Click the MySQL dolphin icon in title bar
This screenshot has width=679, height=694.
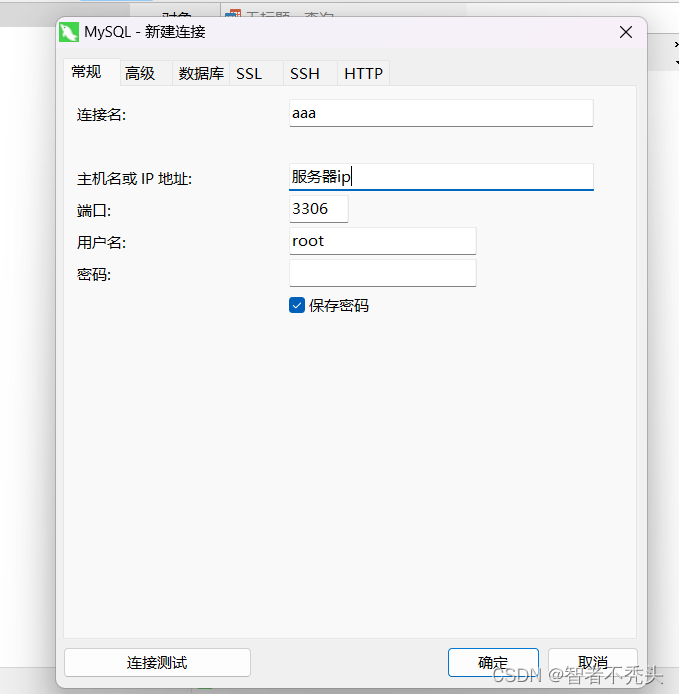(69, 32)
